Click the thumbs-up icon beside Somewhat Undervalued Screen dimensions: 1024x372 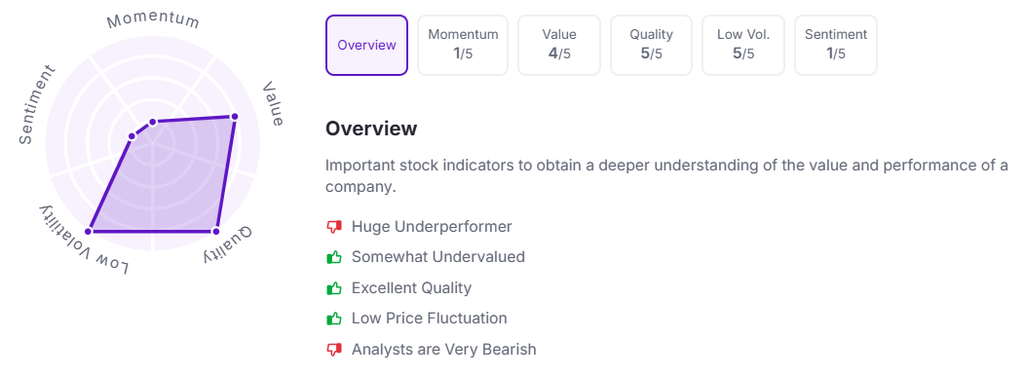click(334, 256)
